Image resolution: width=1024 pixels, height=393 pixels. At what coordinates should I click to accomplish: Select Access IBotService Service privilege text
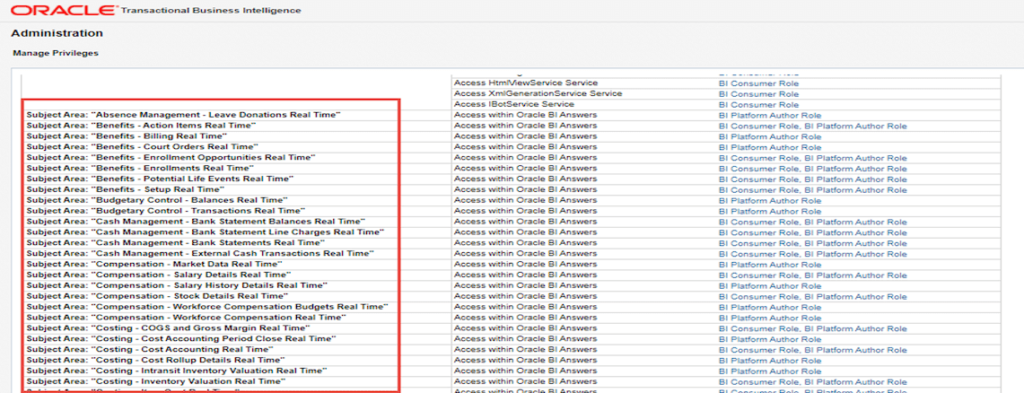click(514, 104)
